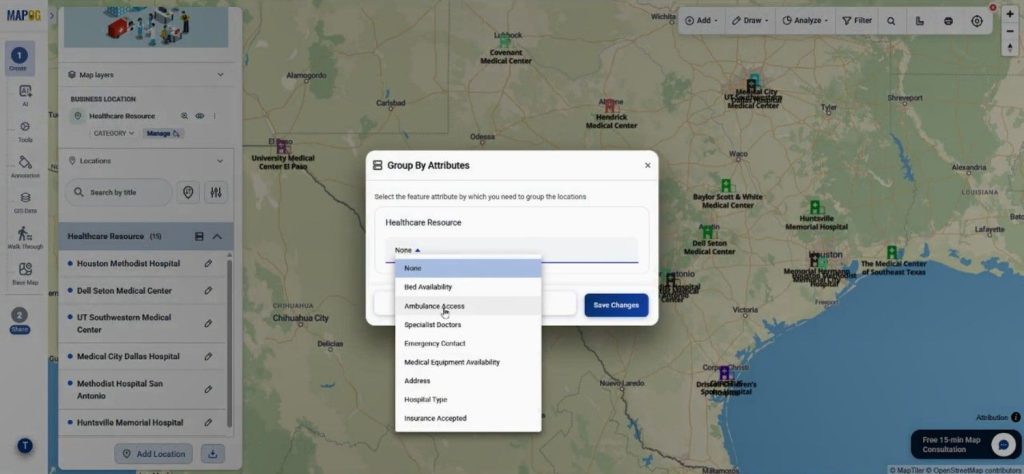Viewport: 1024px width, 474px height.
Task: Click group-by icon in Healthcare Resource header
Action: pos(199,236)
